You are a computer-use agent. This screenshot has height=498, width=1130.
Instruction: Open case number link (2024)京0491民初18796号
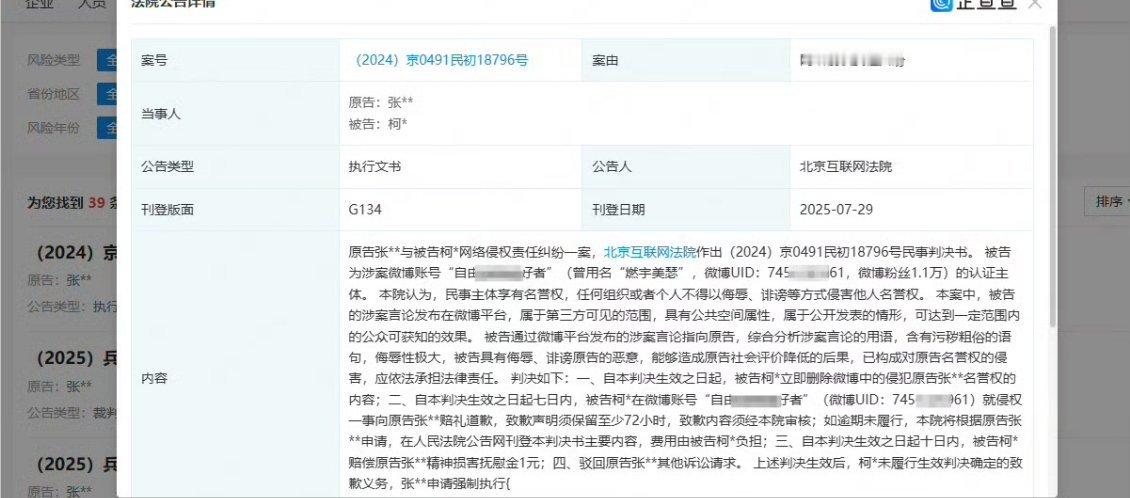(x=441, y=61)
